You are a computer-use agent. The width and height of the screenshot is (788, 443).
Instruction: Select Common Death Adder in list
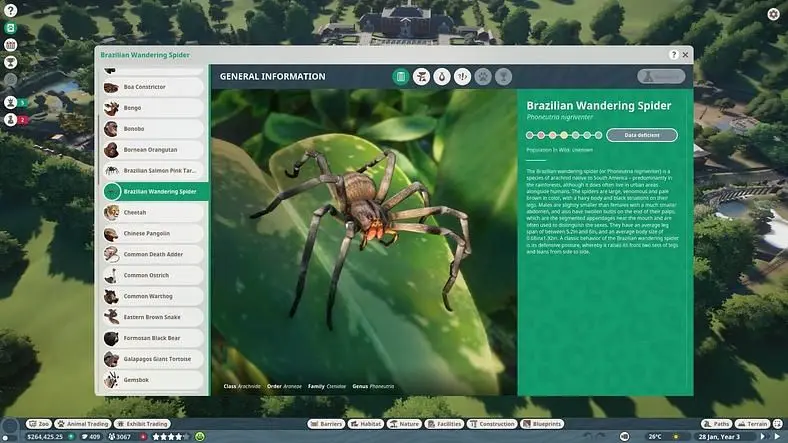point(153,255)
